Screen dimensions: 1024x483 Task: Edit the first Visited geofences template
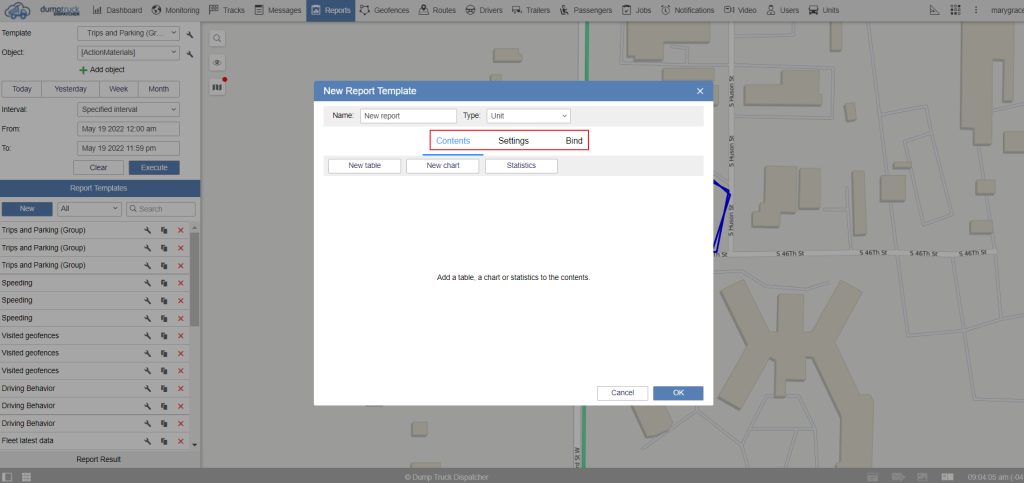[x=146, y=336]
